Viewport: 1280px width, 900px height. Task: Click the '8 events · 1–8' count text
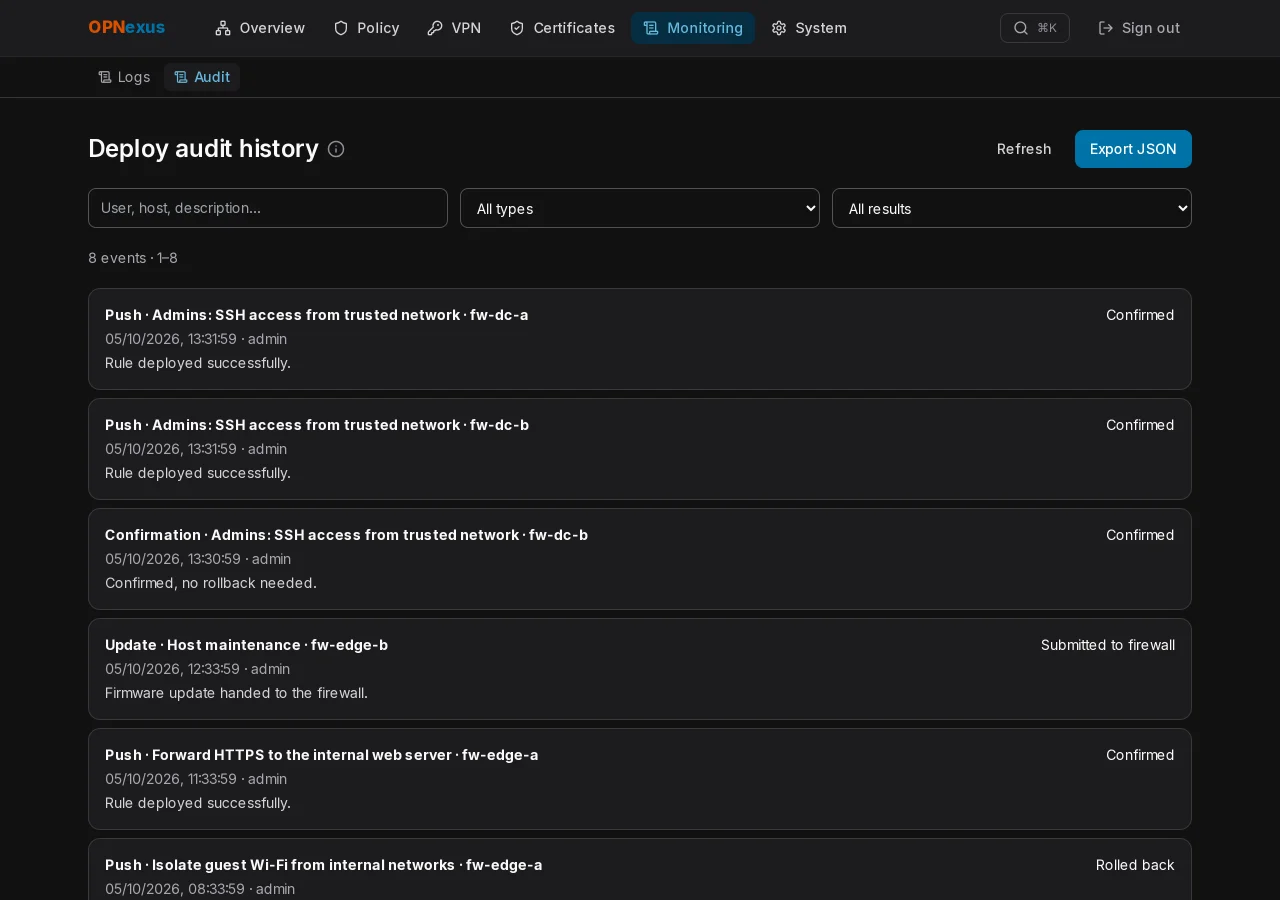[x=133, y=258]
